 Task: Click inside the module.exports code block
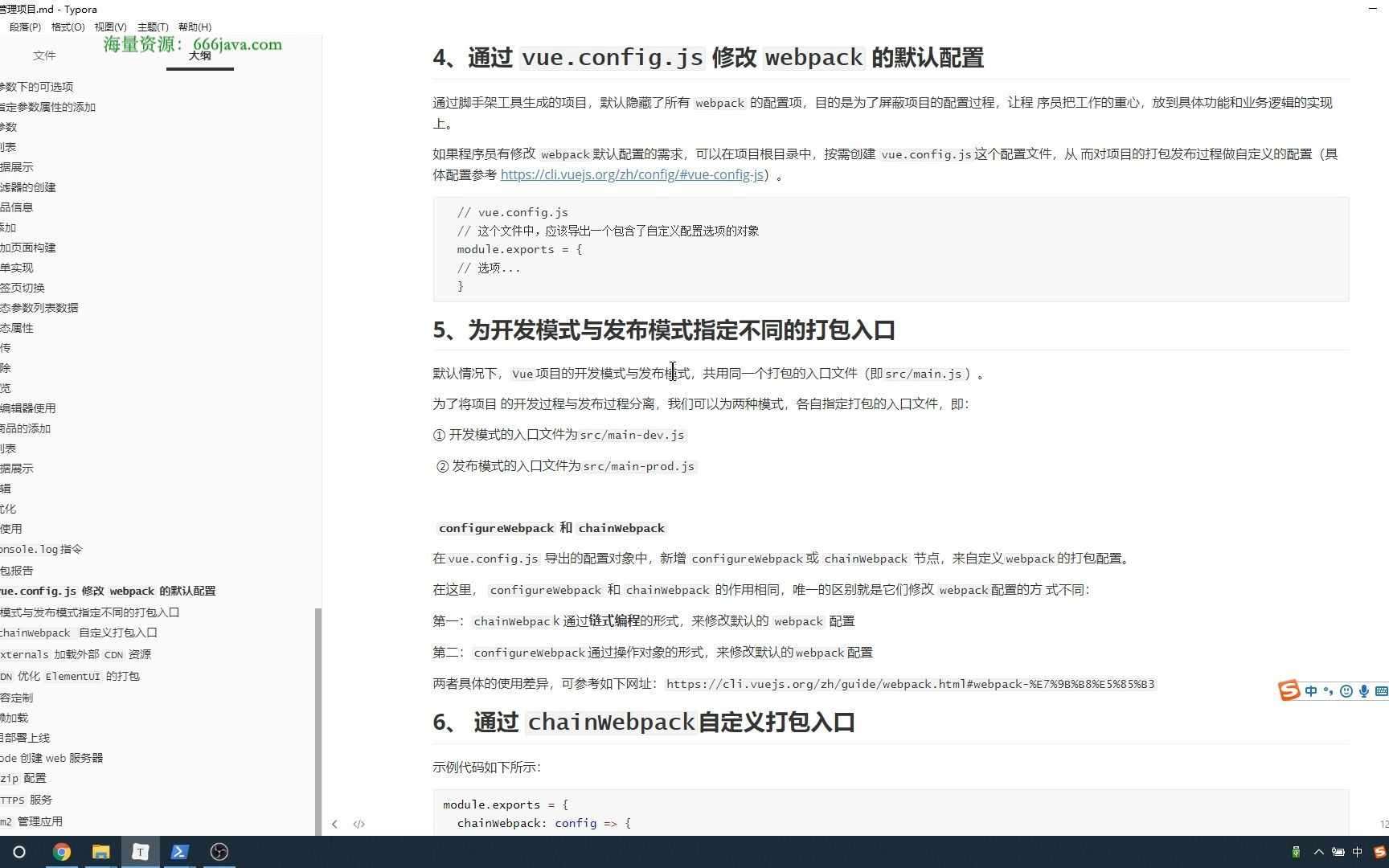[891, 249]
